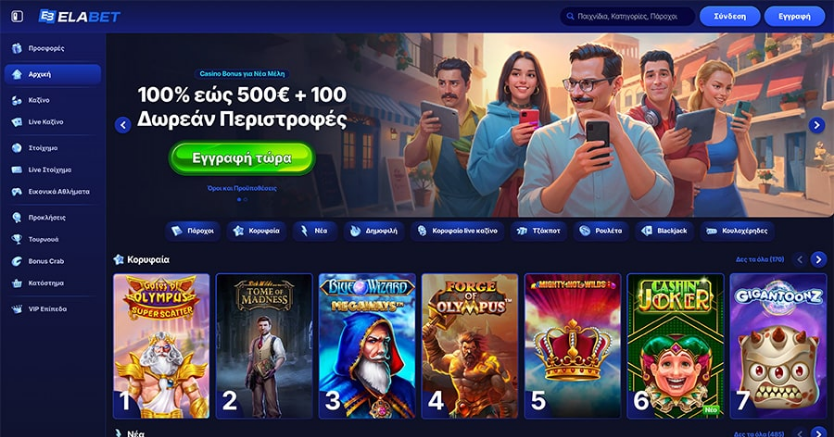Screen dimensions: 834x437
Task: Select first banner pagination dot
Action: [x=239, y=200]
